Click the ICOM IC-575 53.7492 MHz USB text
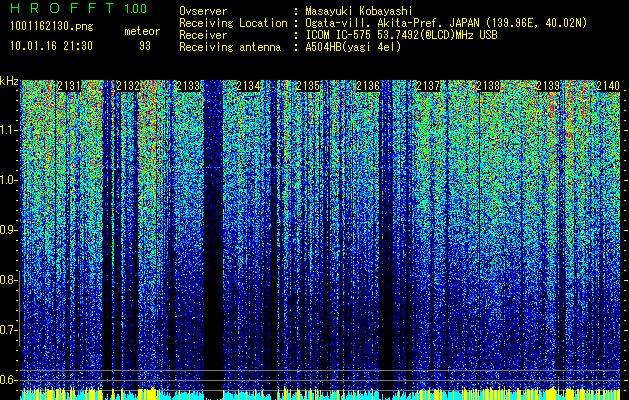This screenshot has width=629, height=400. point(401,35)
